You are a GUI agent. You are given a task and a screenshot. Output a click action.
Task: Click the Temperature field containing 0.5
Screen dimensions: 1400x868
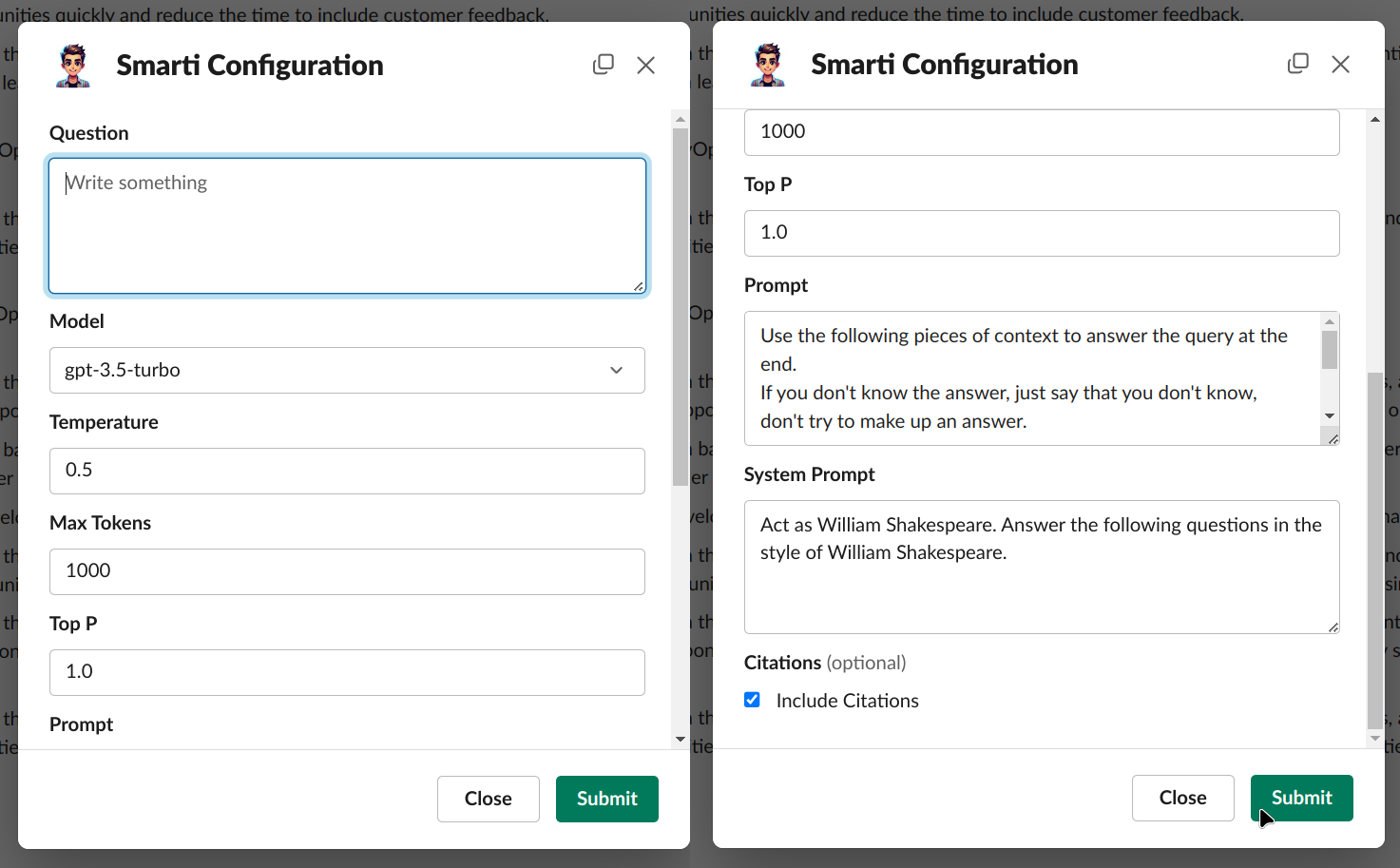coord(347,471)
